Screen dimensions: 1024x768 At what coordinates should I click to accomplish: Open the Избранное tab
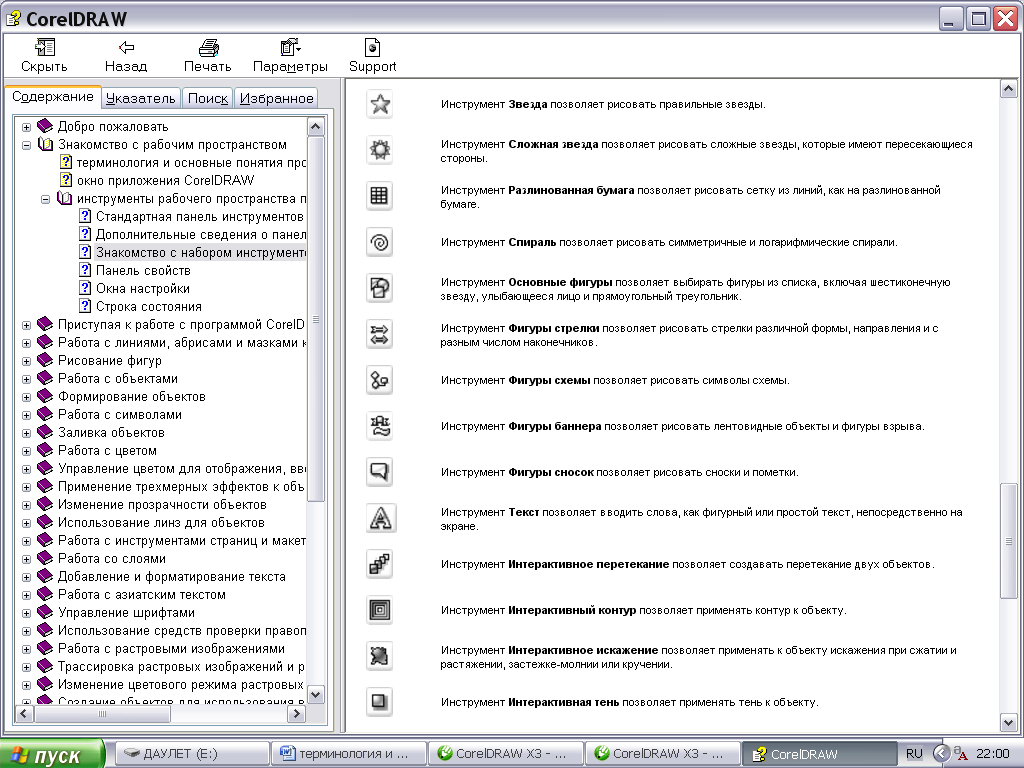coord(276,99)
